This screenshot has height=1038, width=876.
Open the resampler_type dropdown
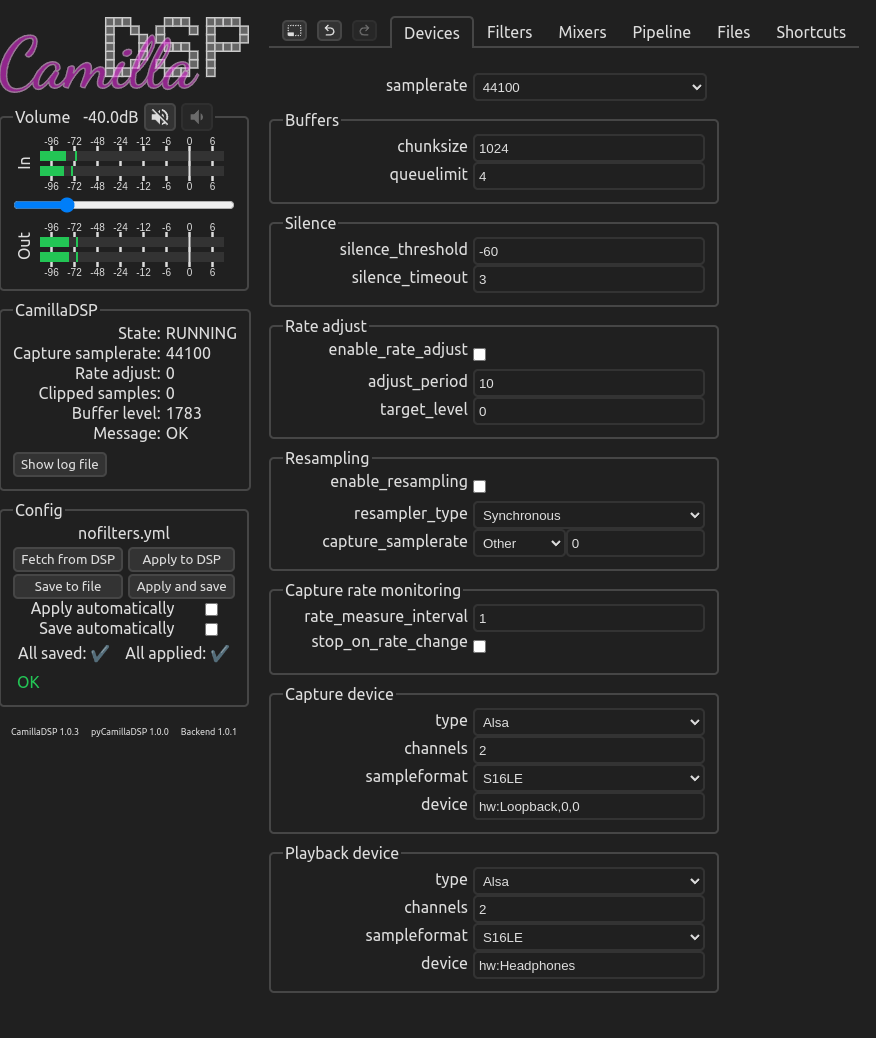click(589, 515)
